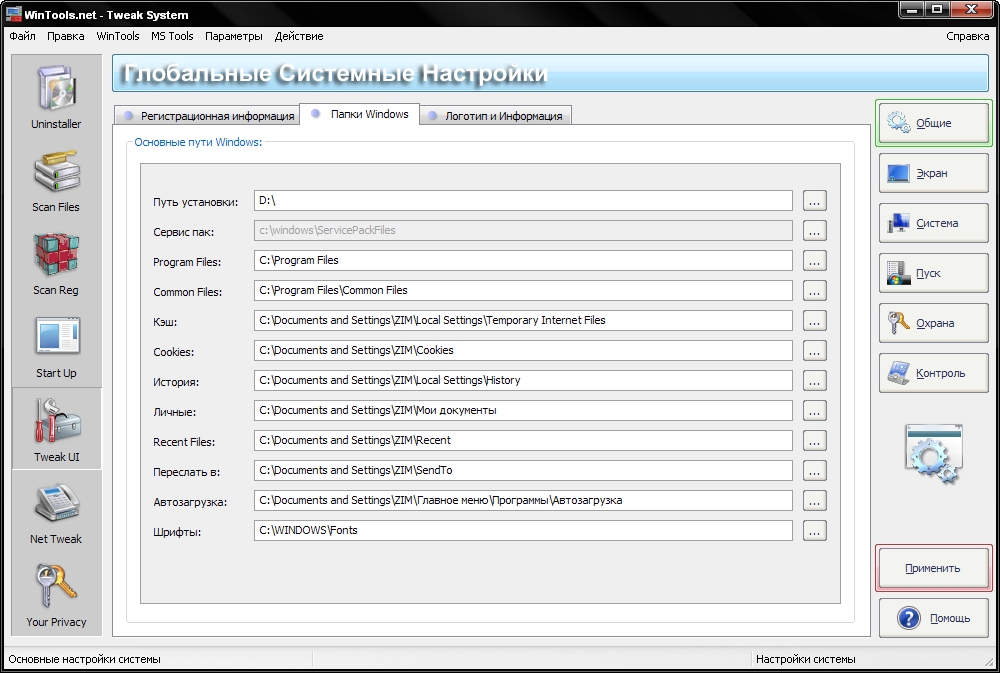Browse for the Common Files folder
The height and width of the screenshot is (673, 1000).
coord(814,291)
